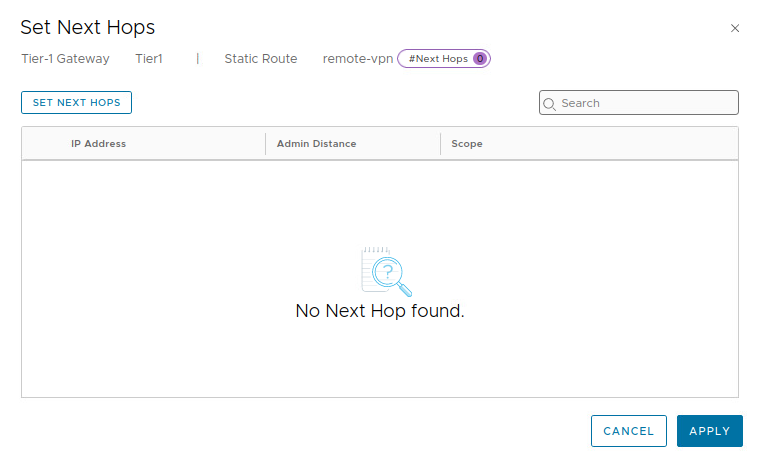This screenshot has height=463, width=759.
Task: Focus the Search input field
Action: click(645, 103)
